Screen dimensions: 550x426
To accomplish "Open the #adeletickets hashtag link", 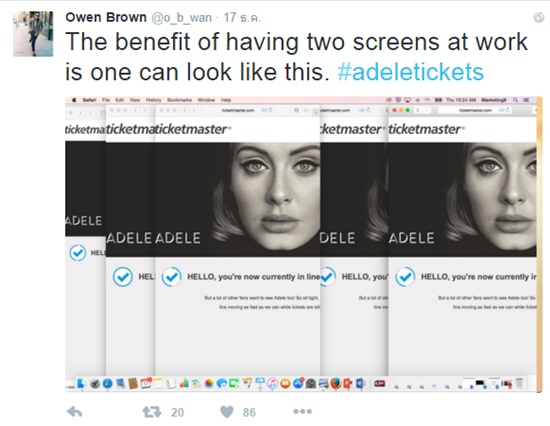I will click(410, 72).
